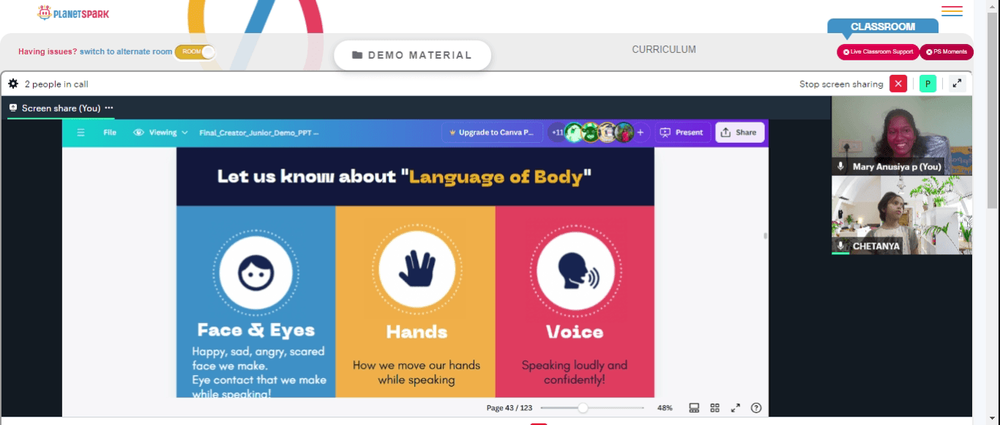Open the Demo Material tab
The image size is (1000, 425).
pyautogui.click(x=412, y=55)
